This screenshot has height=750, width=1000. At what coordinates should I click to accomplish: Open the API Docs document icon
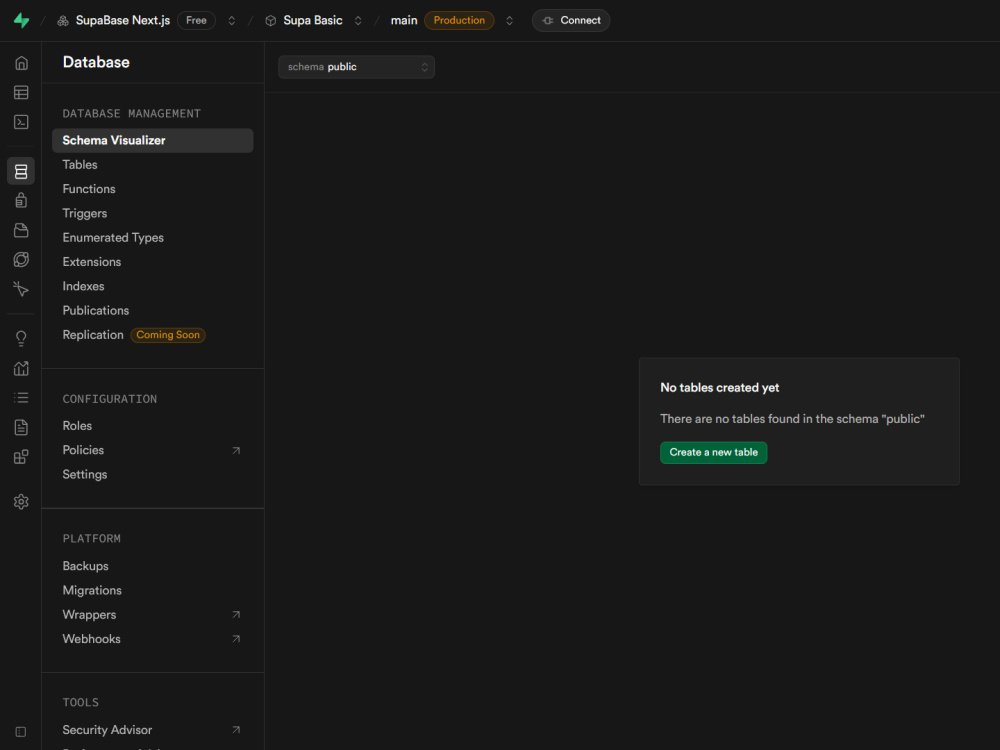[21, 427]
